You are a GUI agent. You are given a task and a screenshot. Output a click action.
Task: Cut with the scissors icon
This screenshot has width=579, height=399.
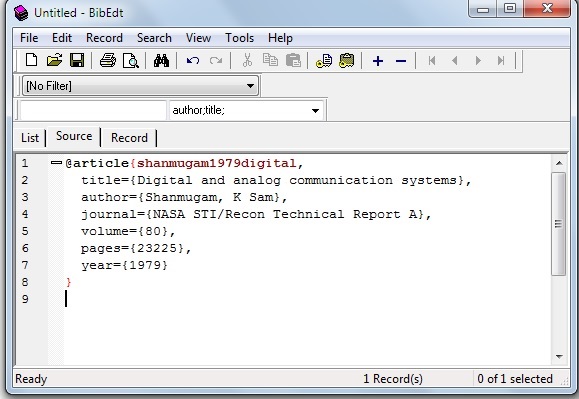coord(247,60)
